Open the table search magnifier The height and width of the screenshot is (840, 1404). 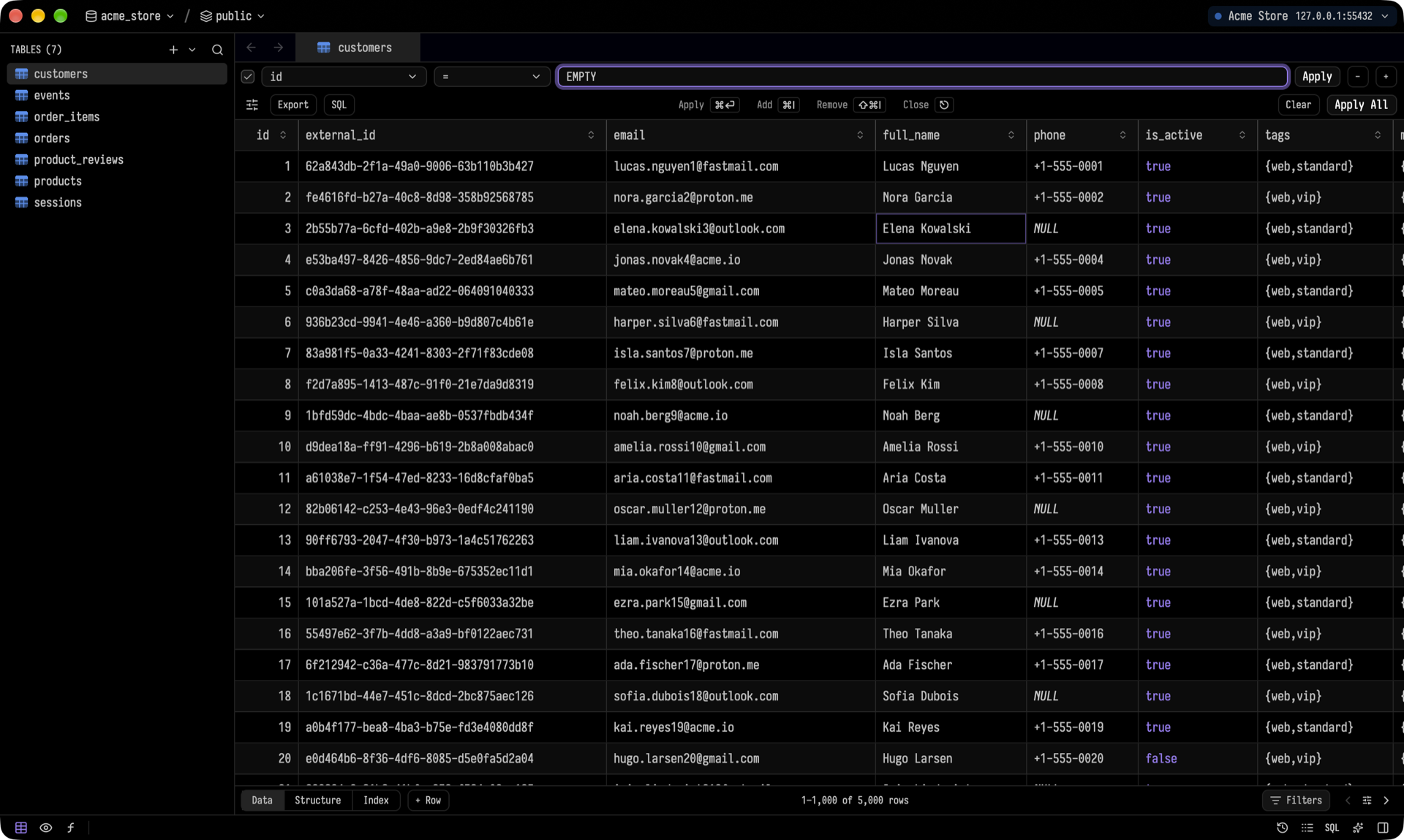coord(217,50)
